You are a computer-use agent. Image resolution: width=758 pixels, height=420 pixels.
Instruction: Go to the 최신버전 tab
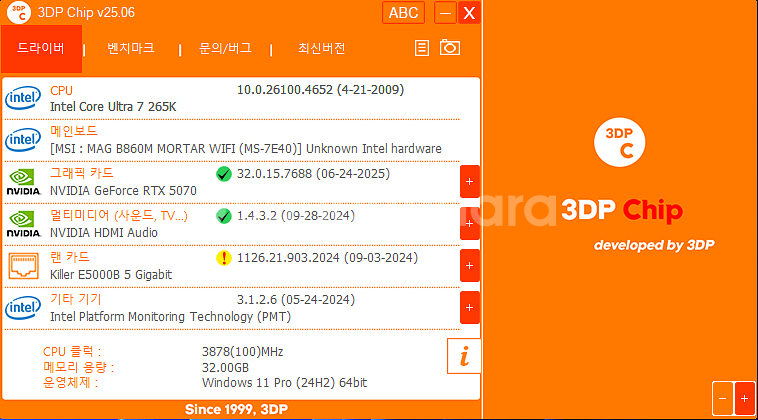point(321,48)
